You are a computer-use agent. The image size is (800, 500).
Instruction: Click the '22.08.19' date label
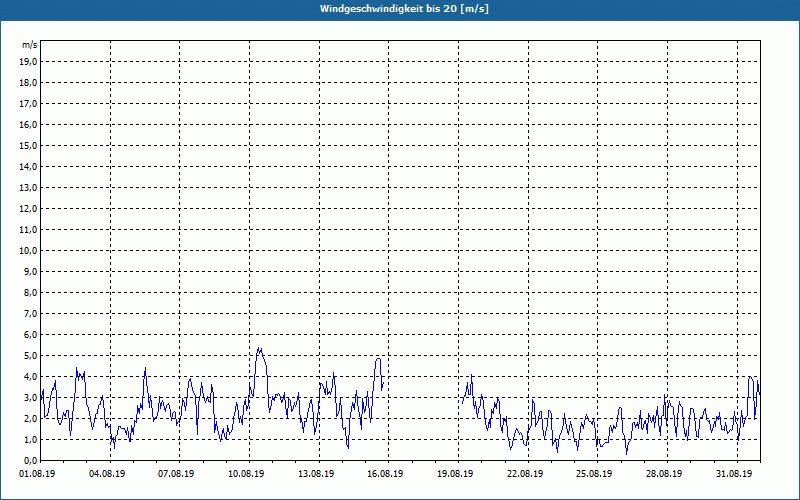525,473
